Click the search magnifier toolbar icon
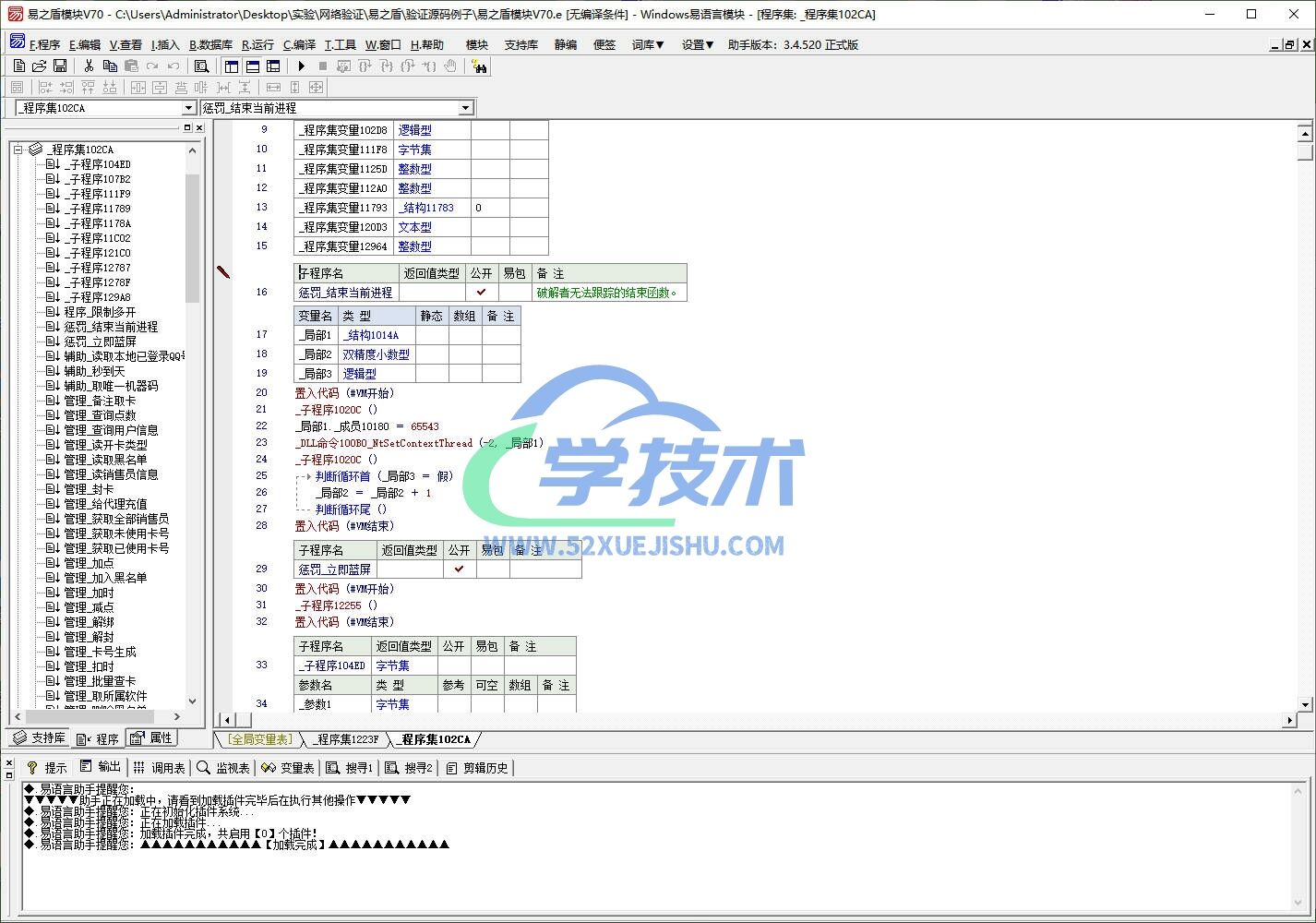Viewport: 1316px width, 923px height. point(201,66)
